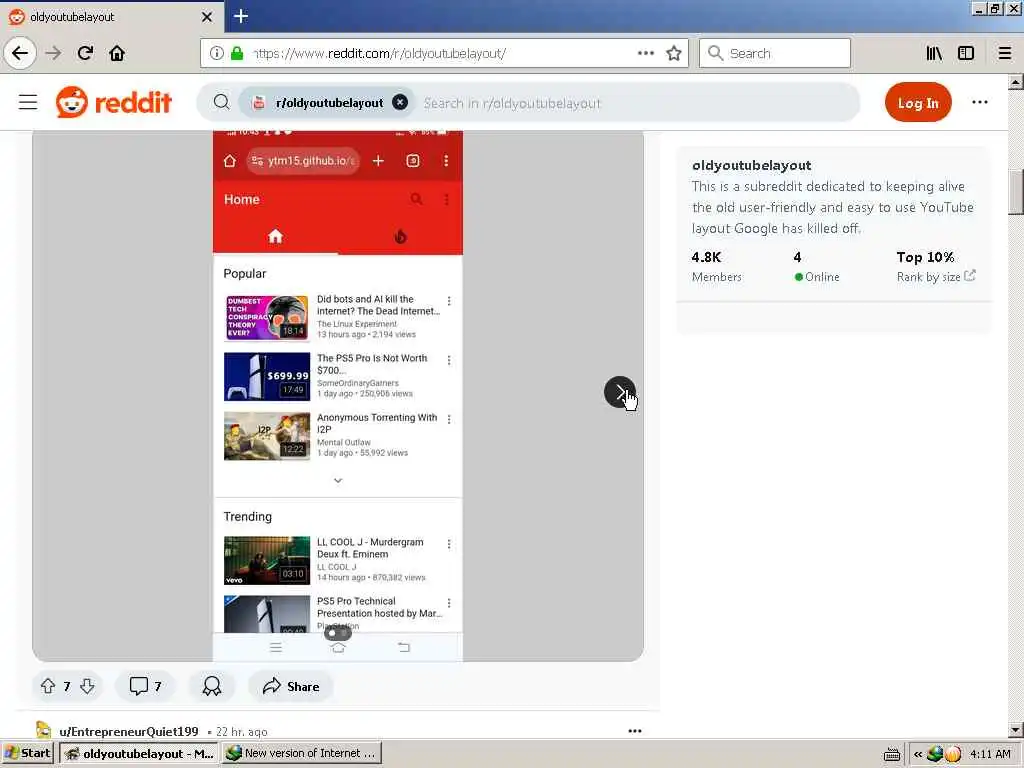Open options menu for EntrepreneurQuiet199's post
The height and width of the screenshot is (768, 1024).
(x=635, y=731)
